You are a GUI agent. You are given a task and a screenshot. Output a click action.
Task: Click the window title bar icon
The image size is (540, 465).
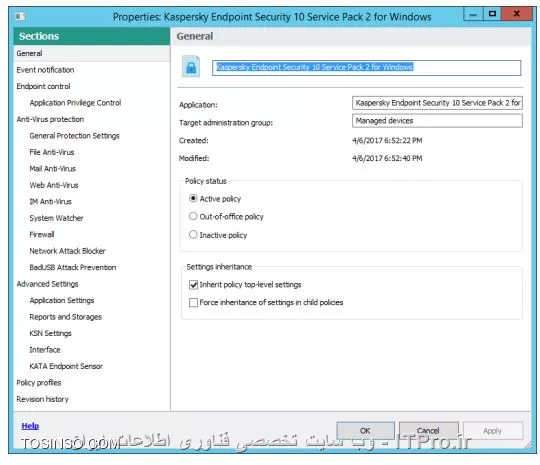pyautogui.click(x=20, y=17)
